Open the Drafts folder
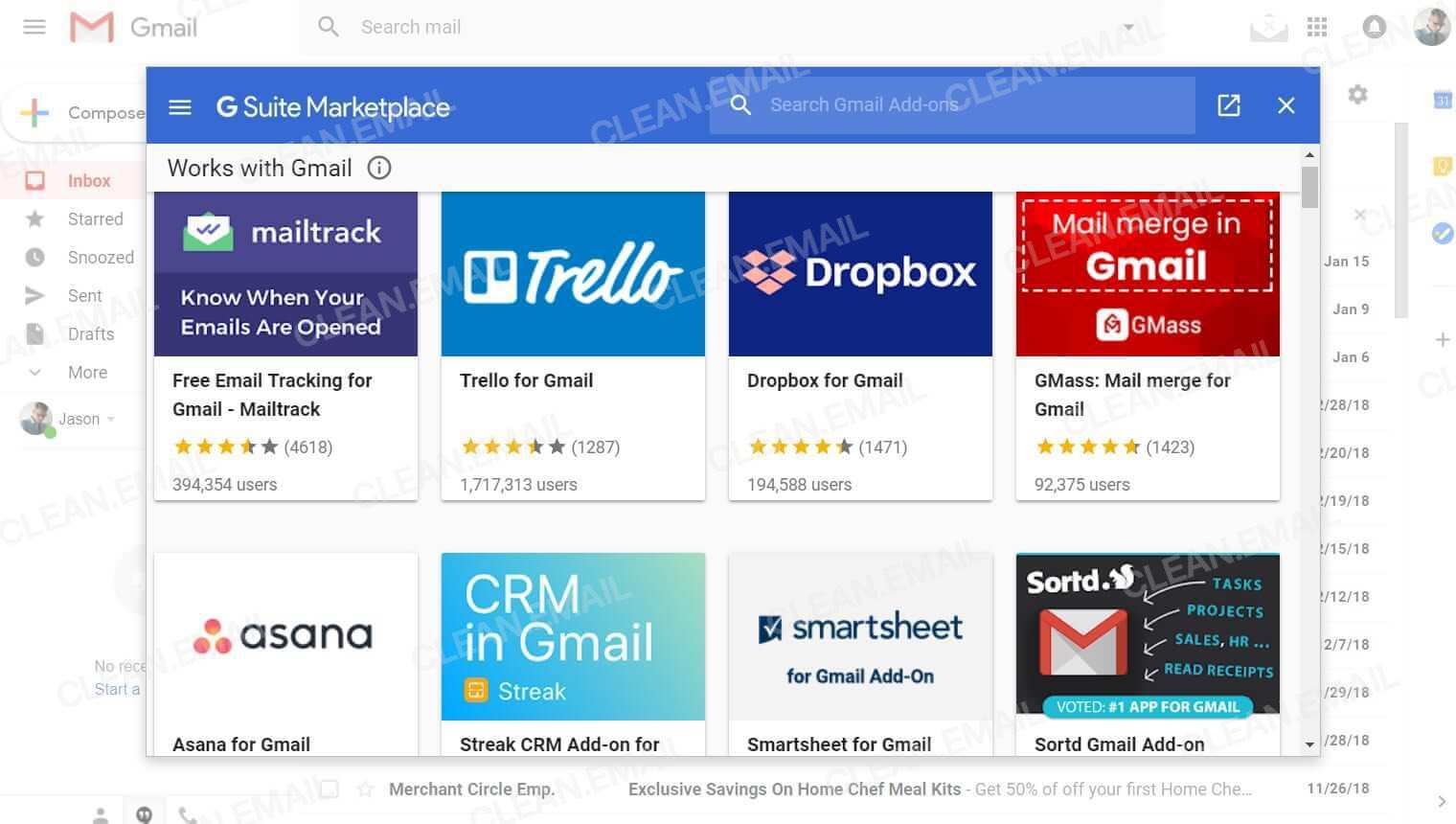This screenshot has height=824, width=1456. (x=90, y=333)
